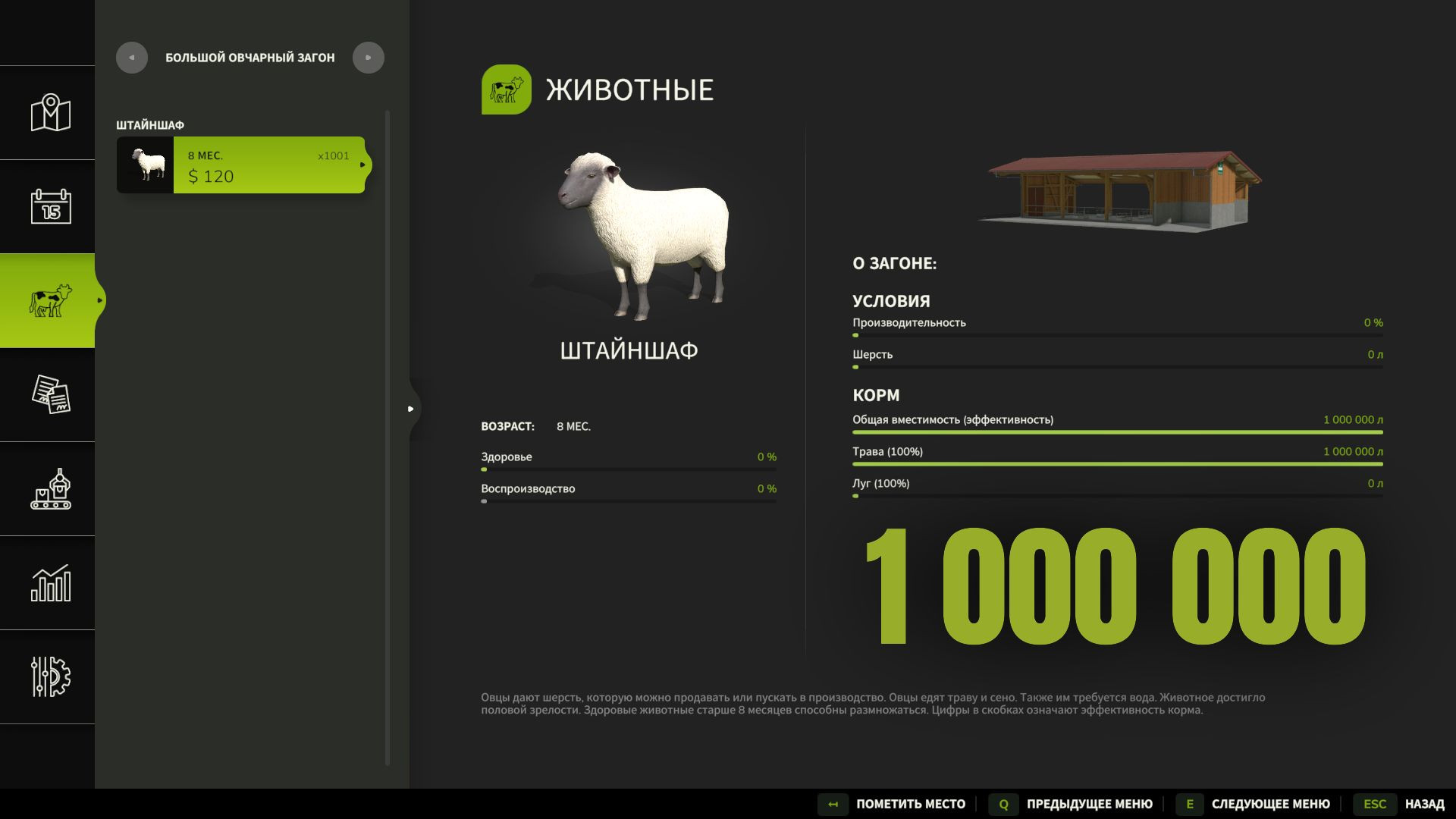
Task: Collapse the animal list panel arrow
Action: (x=411, y=409)
